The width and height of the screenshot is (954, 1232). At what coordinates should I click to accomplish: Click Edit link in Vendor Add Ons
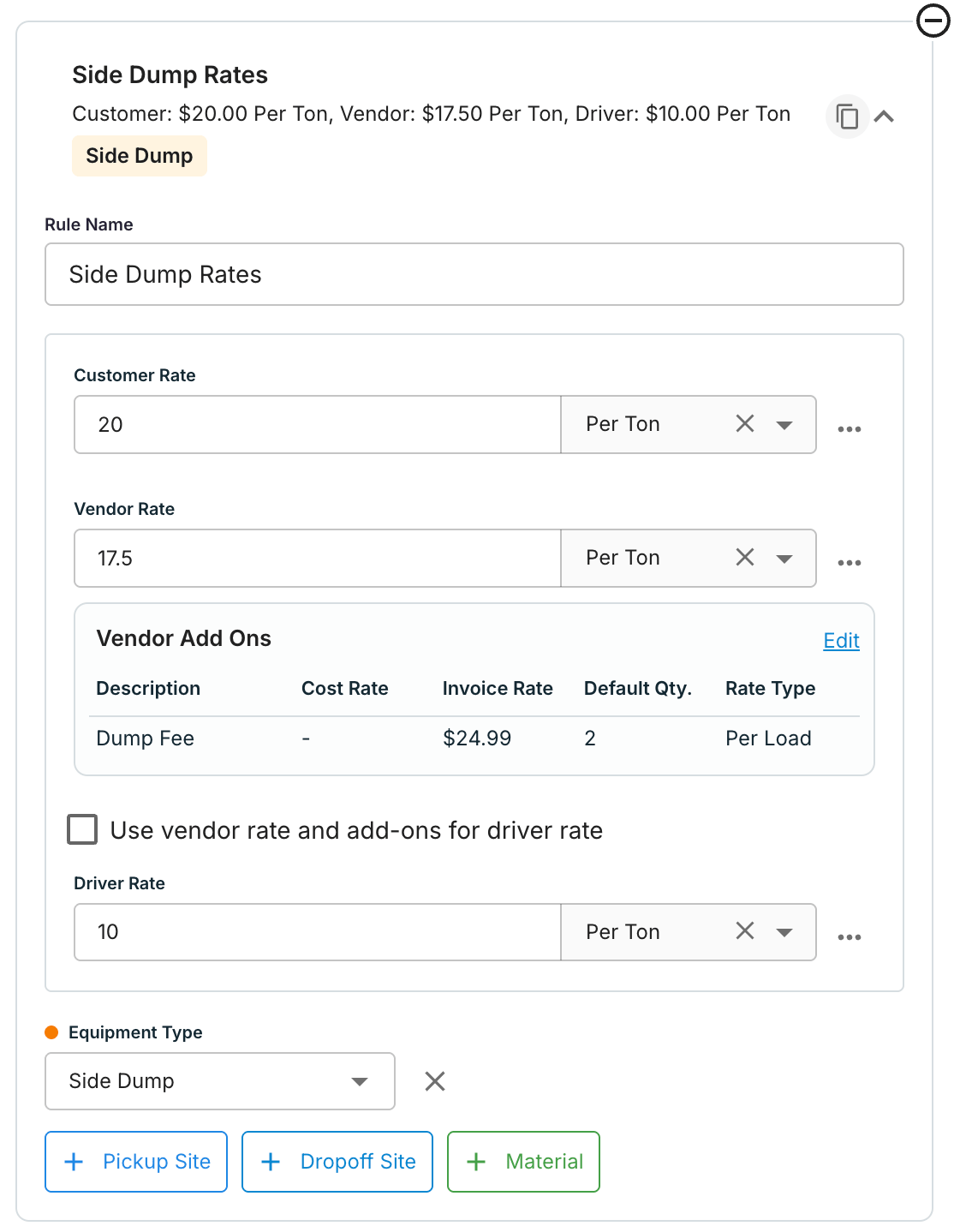coord(841,641)
